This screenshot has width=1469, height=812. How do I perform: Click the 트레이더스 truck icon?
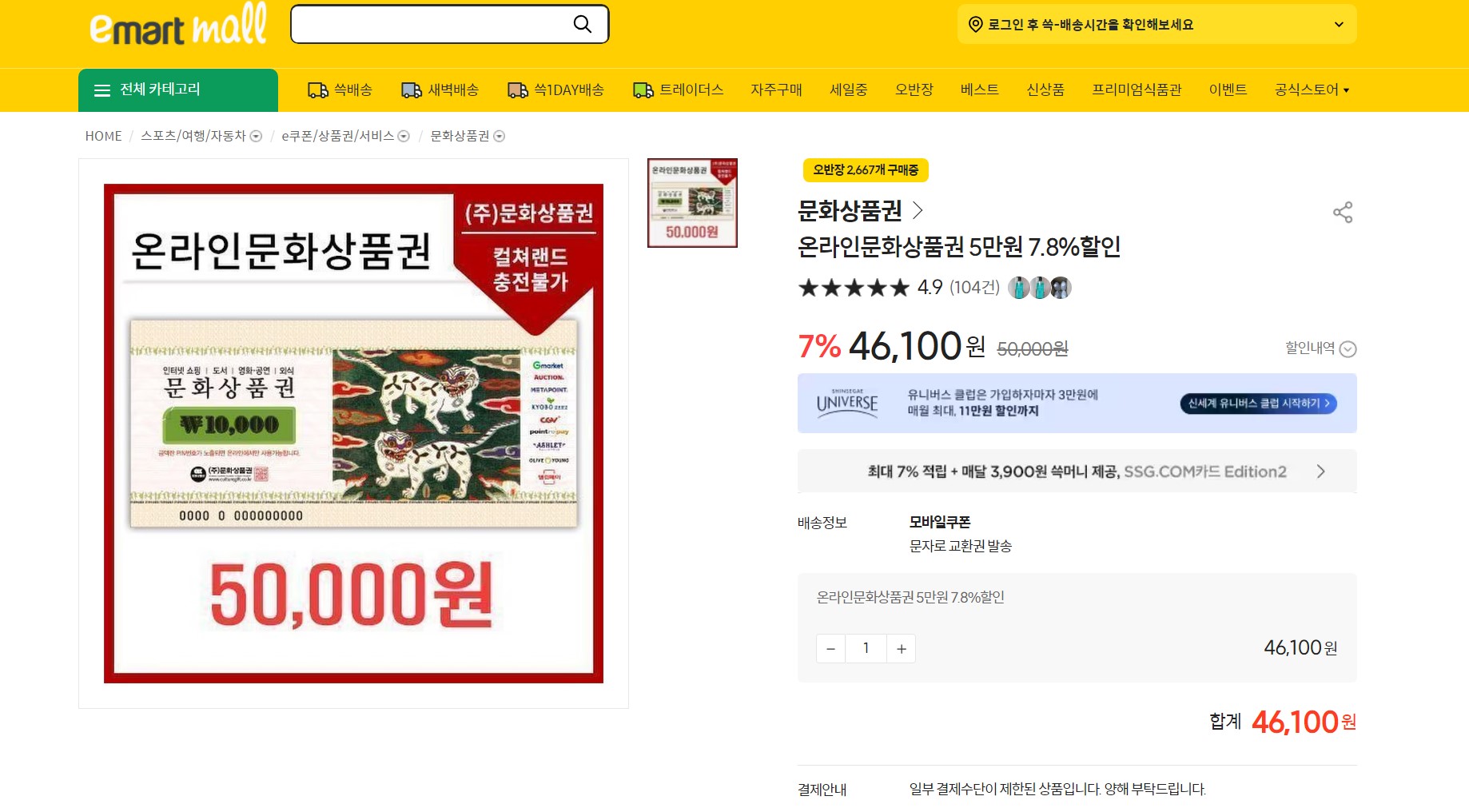(643, 90)
